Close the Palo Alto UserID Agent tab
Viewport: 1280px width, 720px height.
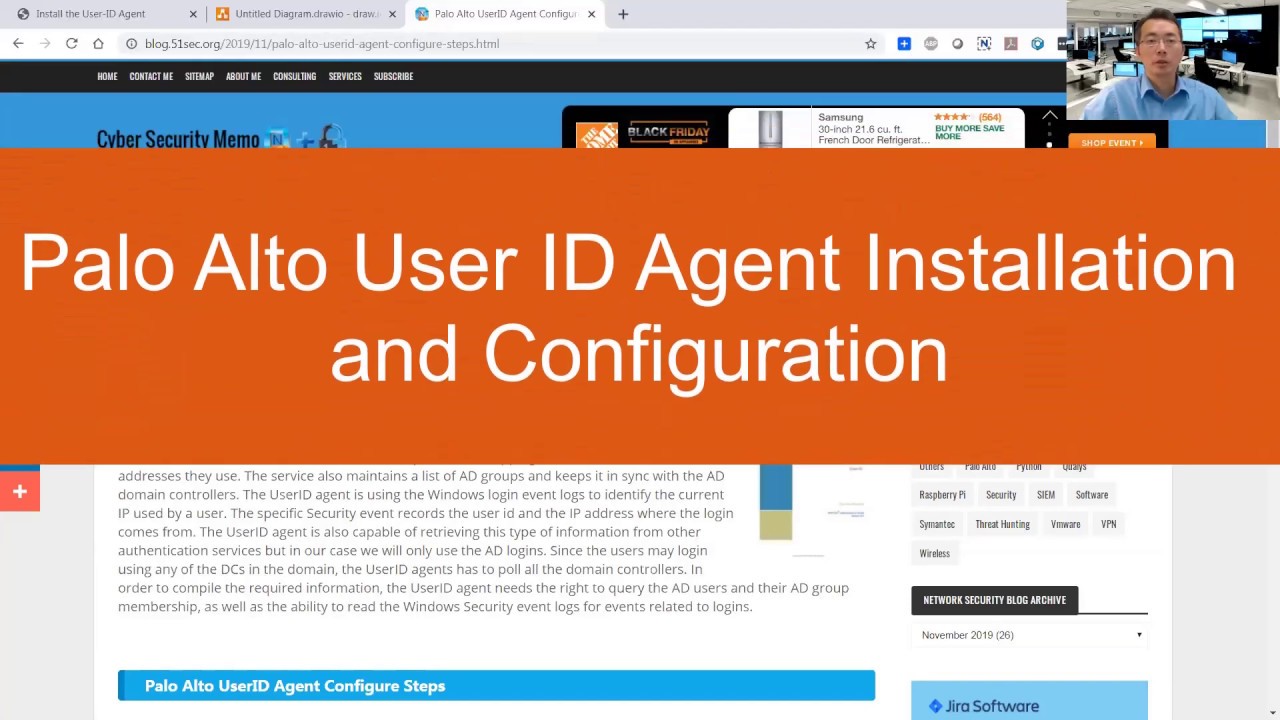591,14
